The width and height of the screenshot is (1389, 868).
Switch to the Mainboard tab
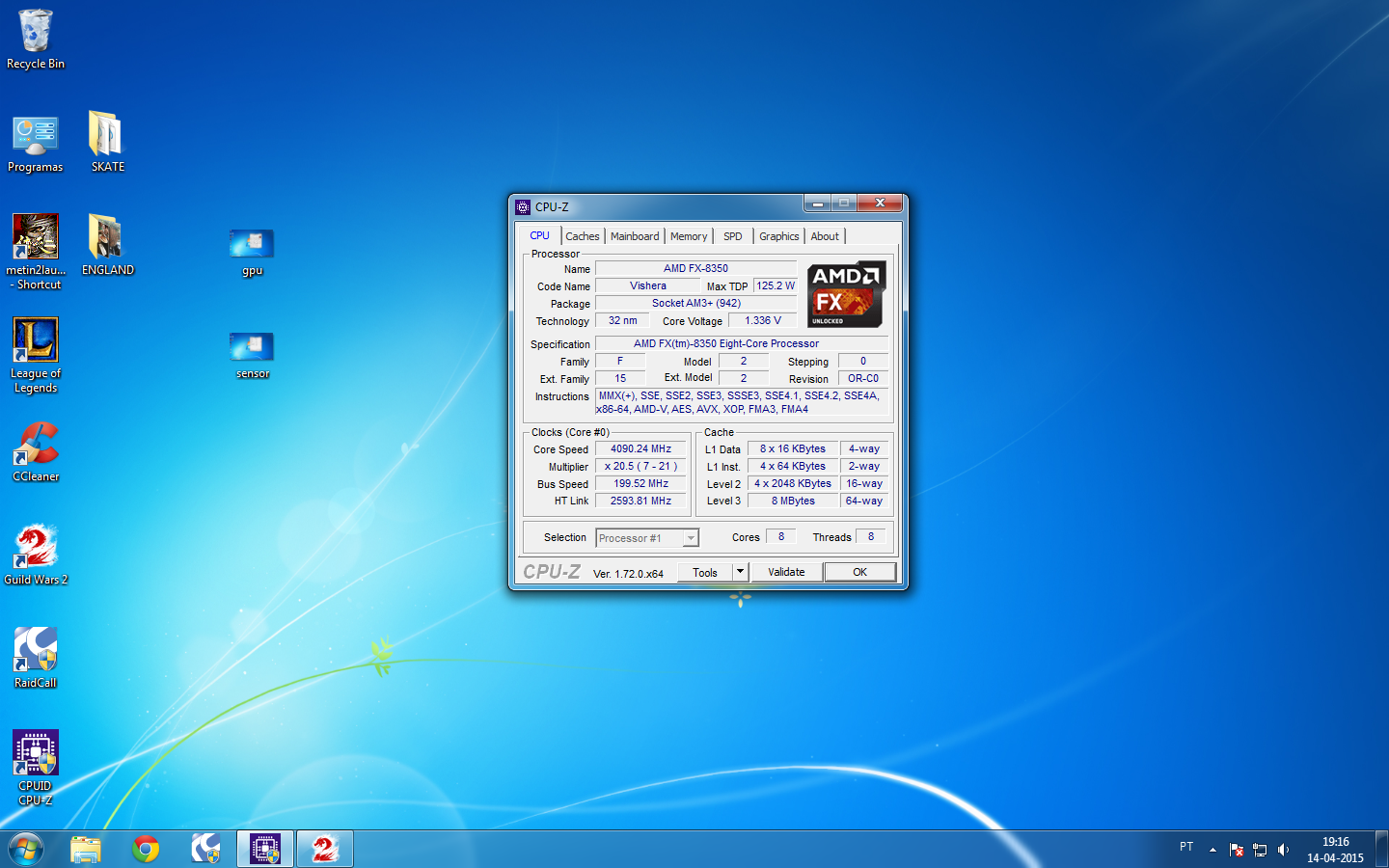pos(635,236)
